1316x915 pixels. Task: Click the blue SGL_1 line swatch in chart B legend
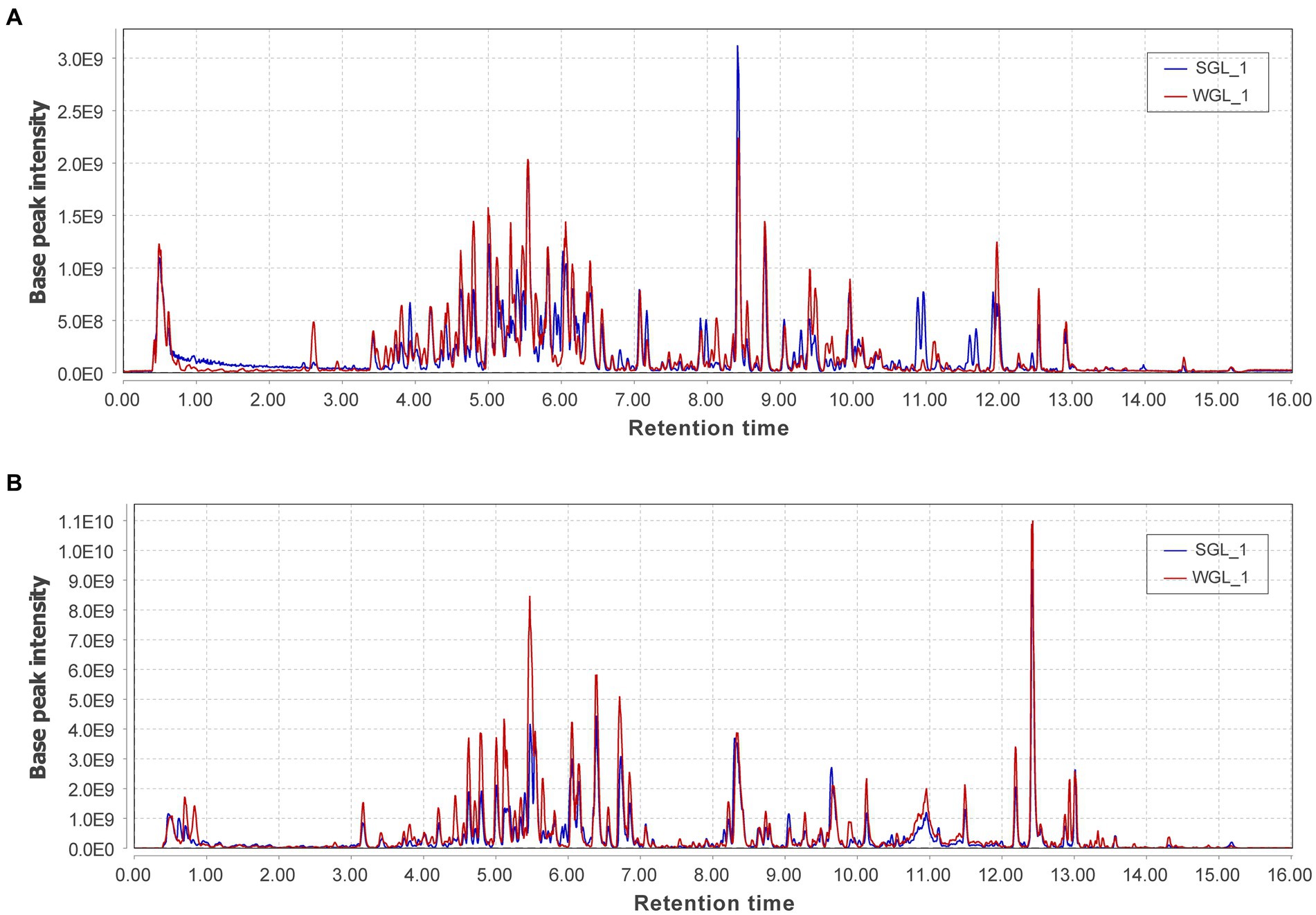click(x=1175, y=550)
